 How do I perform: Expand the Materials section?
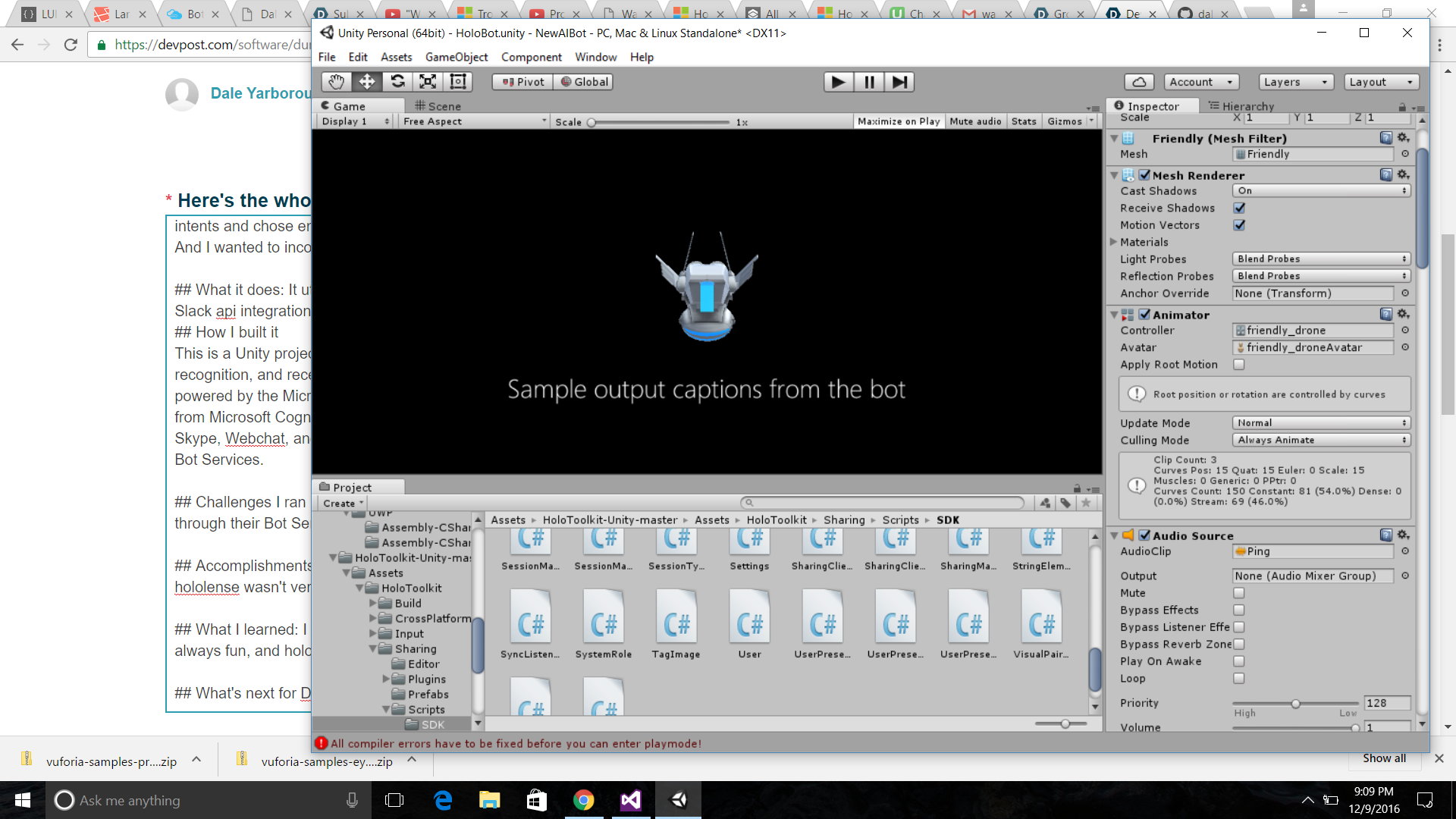pyautogui.click(x=1114, y=242)
